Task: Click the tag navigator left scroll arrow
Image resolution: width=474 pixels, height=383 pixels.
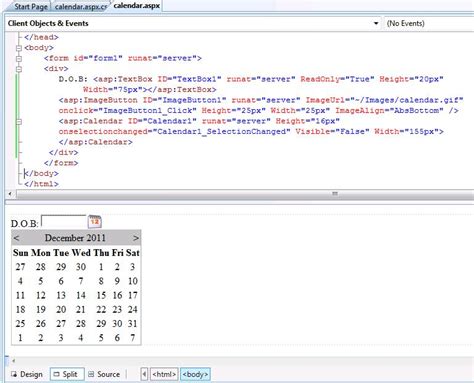Action: [x=144, y=374]
